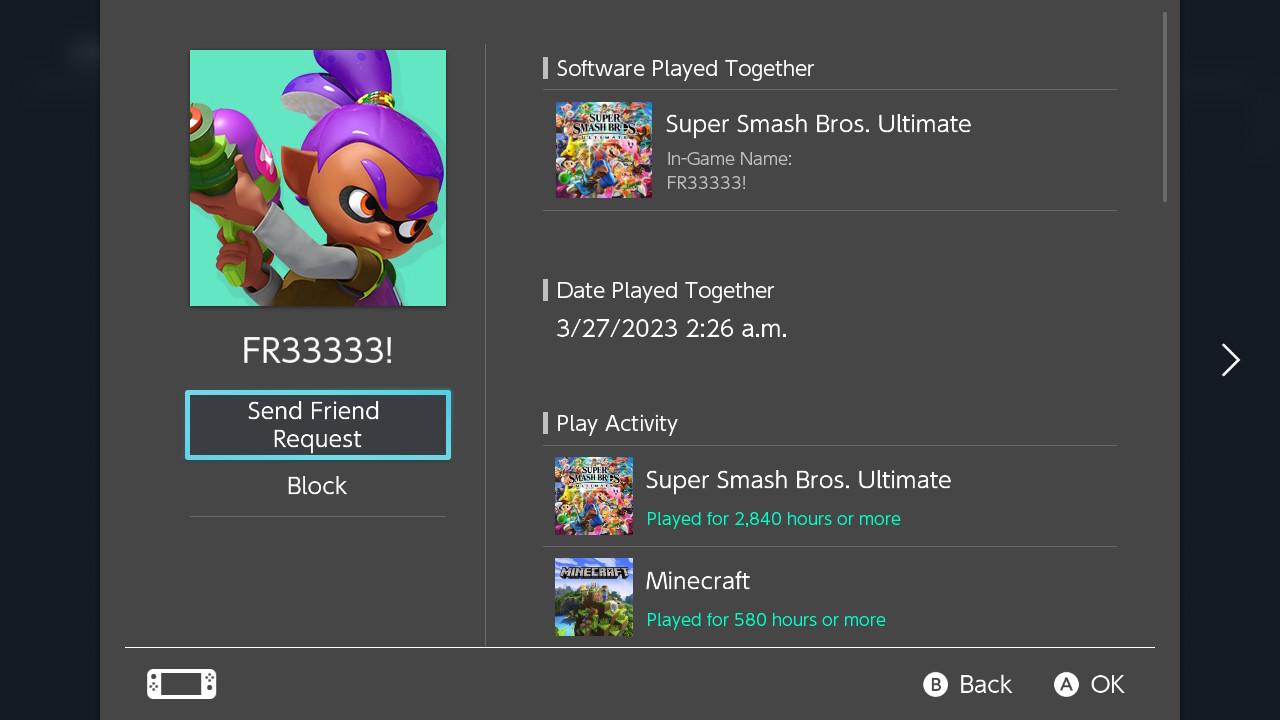1280x720 pixels.
Task: Select the 'Played for 2,840 hours or more' text
Action: pyautogui.click(x=773, y=519)
